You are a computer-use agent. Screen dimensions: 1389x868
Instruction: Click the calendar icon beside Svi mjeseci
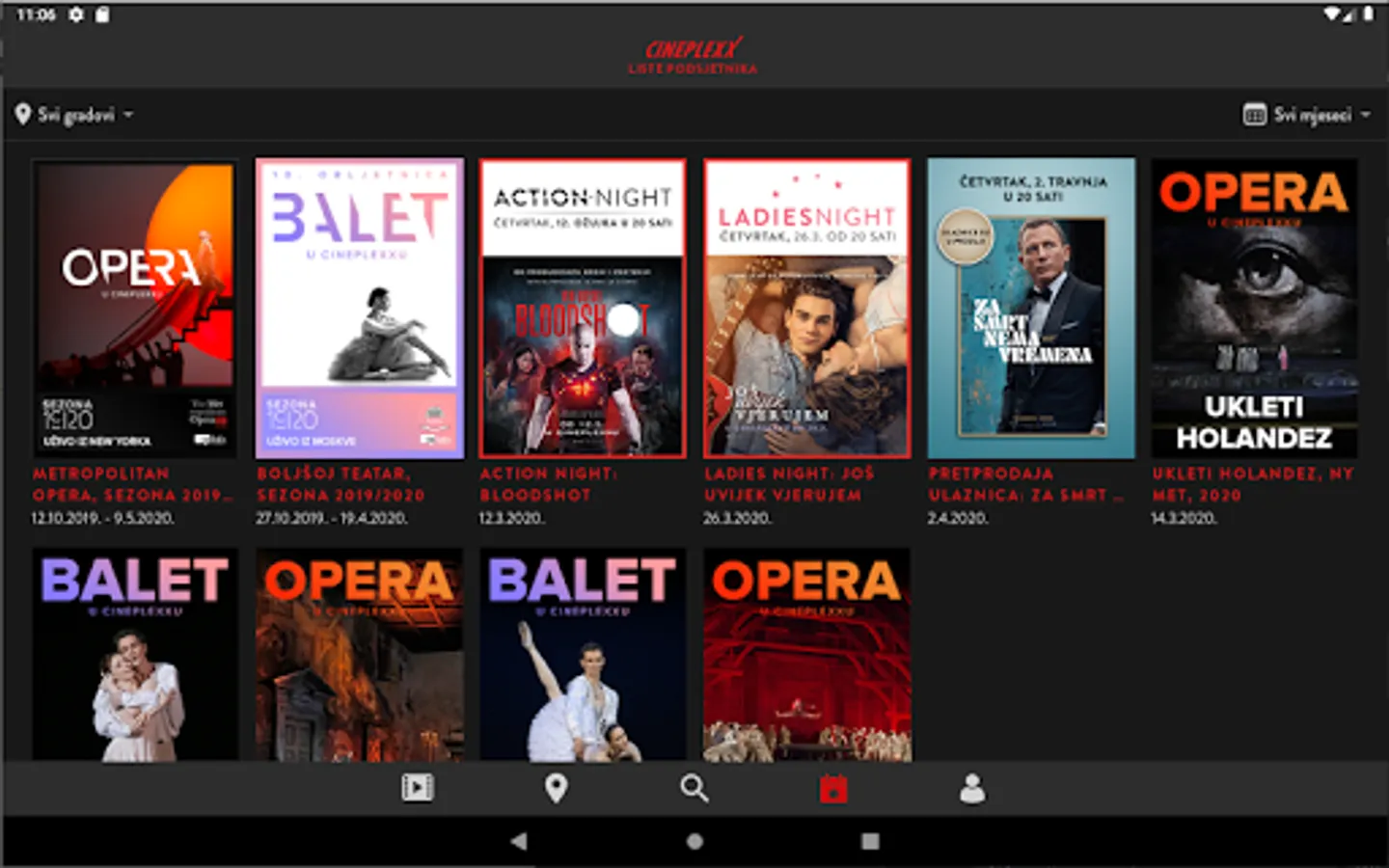1254,115
